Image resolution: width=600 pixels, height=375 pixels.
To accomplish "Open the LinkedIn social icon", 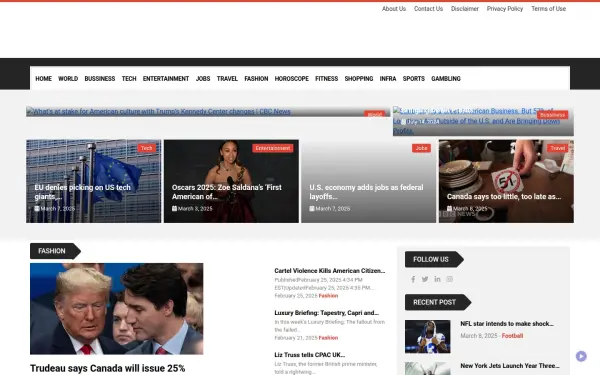I will (437, 279).
